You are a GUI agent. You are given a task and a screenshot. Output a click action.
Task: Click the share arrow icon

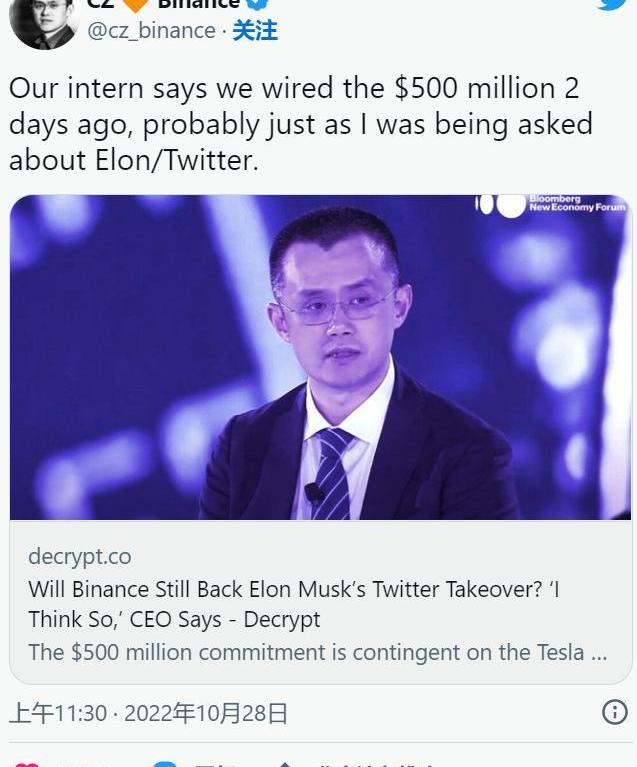(284, 764)
